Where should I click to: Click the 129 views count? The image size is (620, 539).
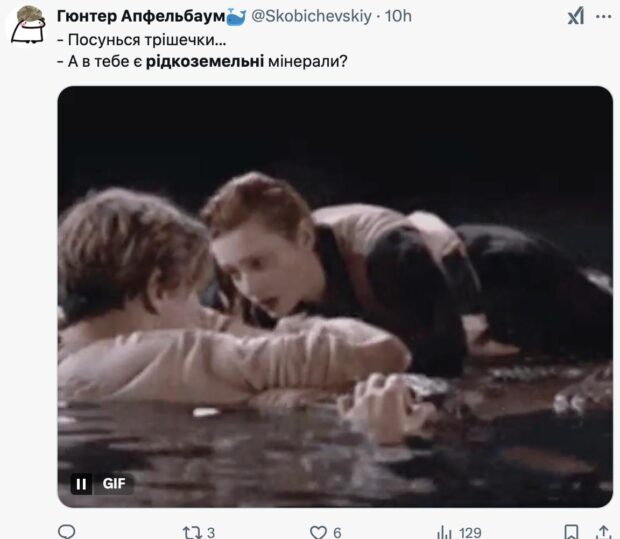470,531
